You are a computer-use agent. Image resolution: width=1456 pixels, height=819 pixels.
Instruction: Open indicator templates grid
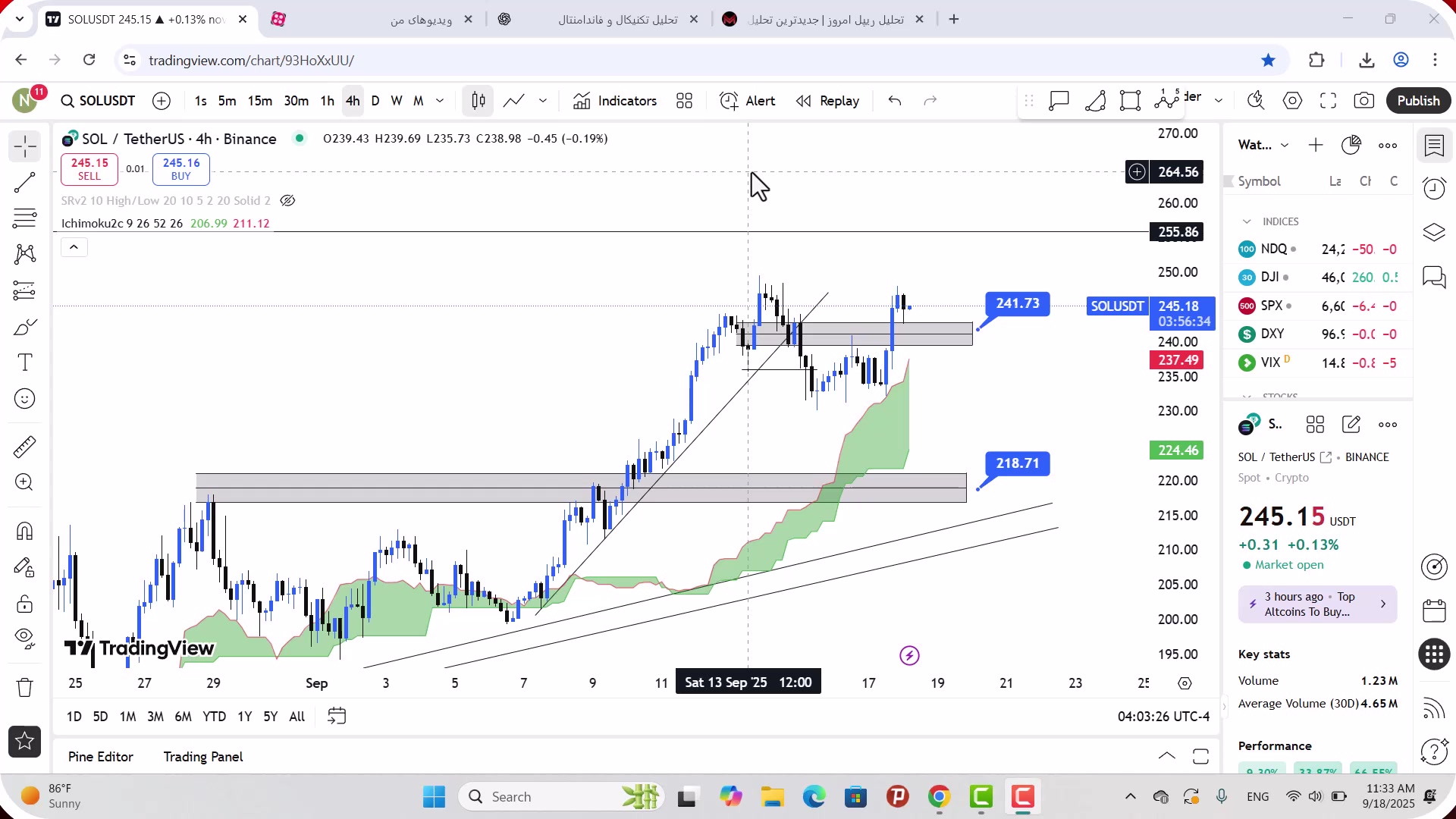coord(685,101)
